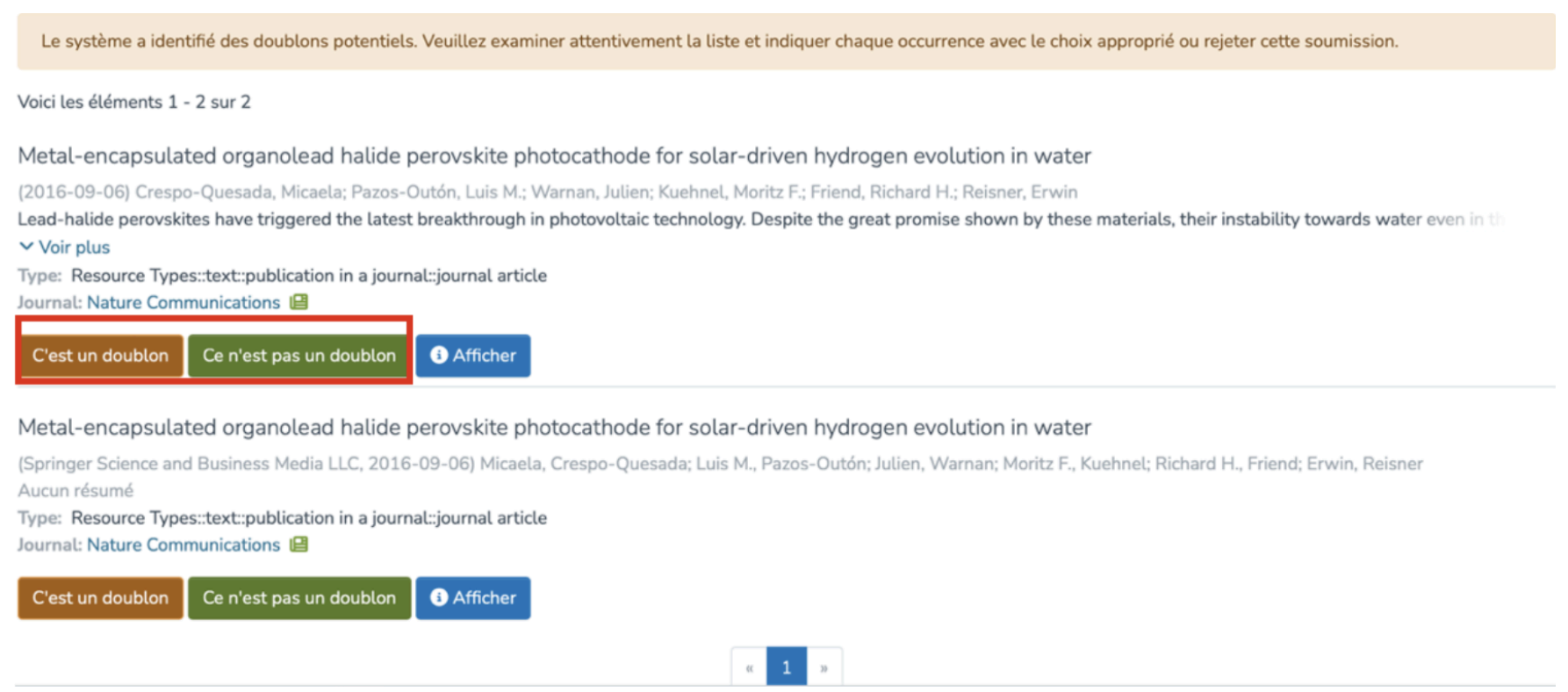Expand abstract with Voir plus

(74, 248)
